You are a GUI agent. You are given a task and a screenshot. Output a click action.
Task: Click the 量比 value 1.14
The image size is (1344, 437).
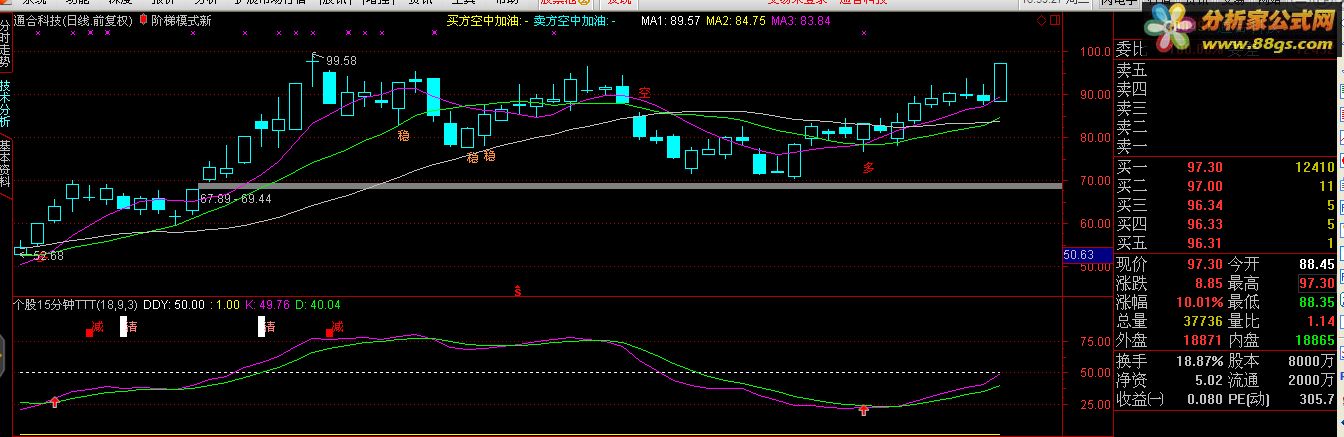coord(1321,321)
